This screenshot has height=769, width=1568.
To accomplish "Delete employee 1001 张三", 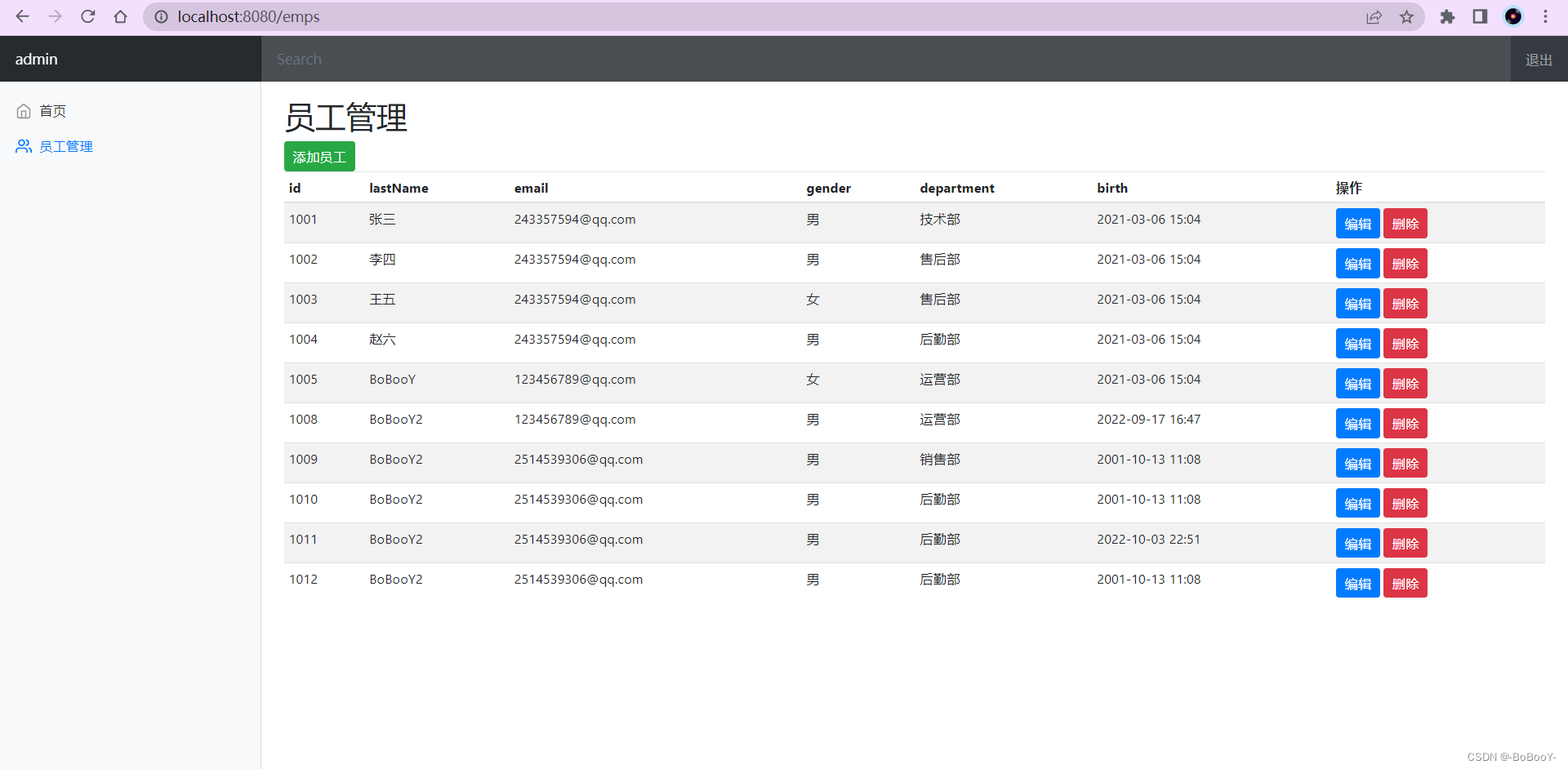I will (1405, 224).
